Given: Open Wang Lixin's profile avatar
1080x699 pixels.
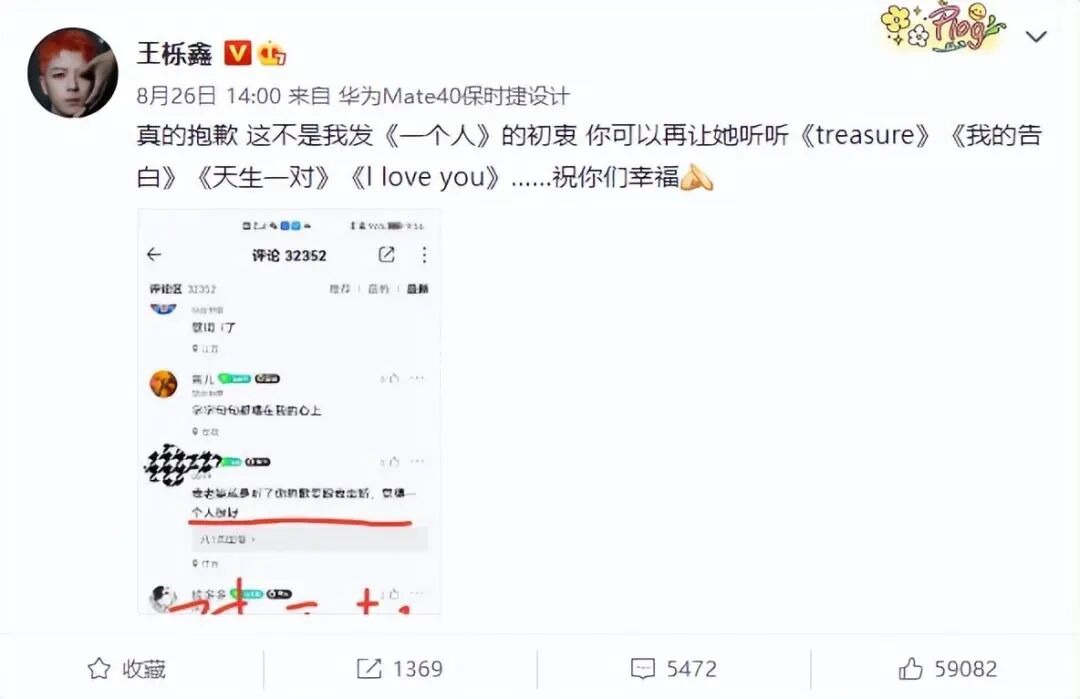Looking at the screenshot, I should 72,73.
